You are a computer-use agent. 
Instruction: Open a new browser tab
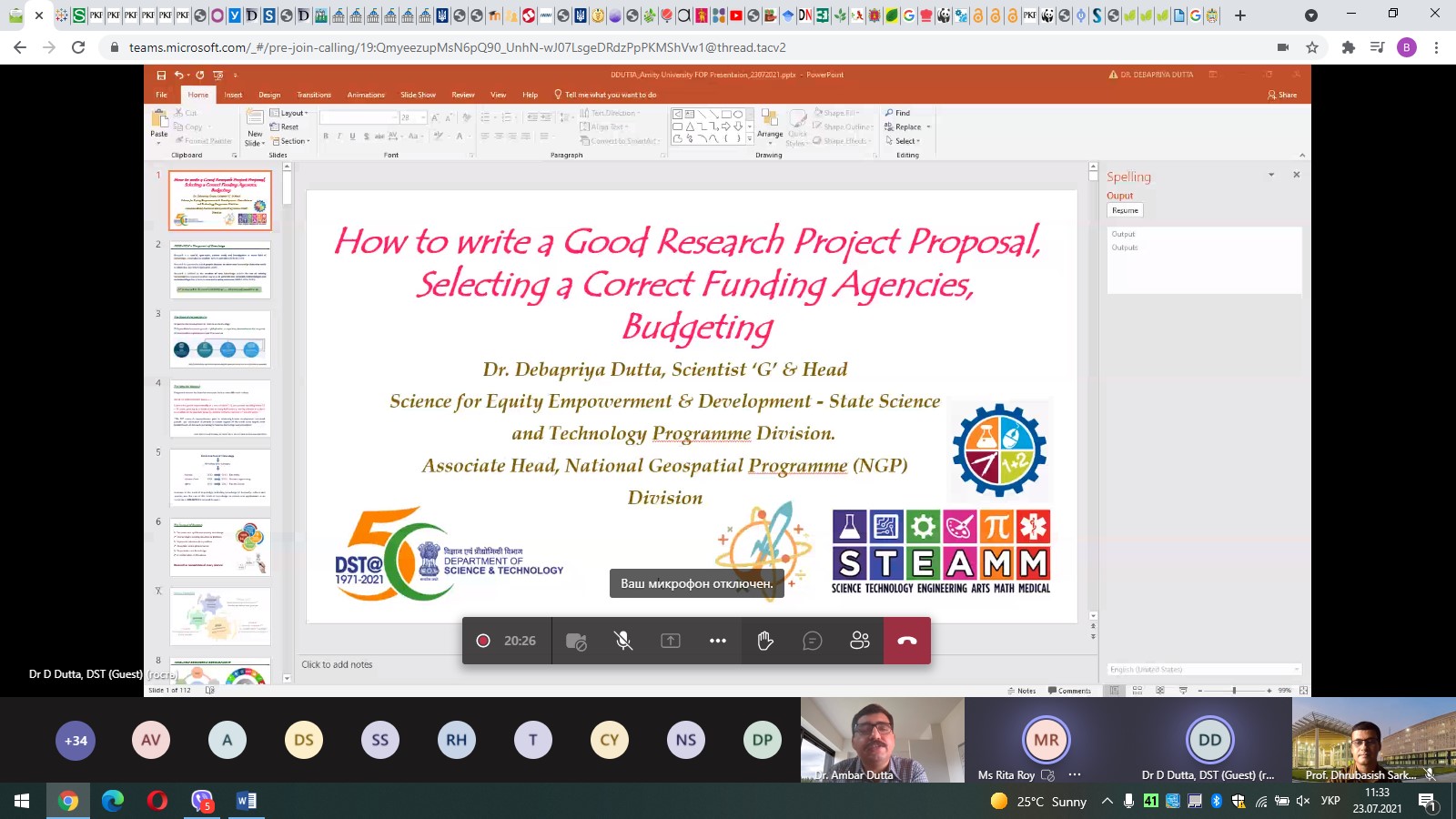(x=1239, y=15)
